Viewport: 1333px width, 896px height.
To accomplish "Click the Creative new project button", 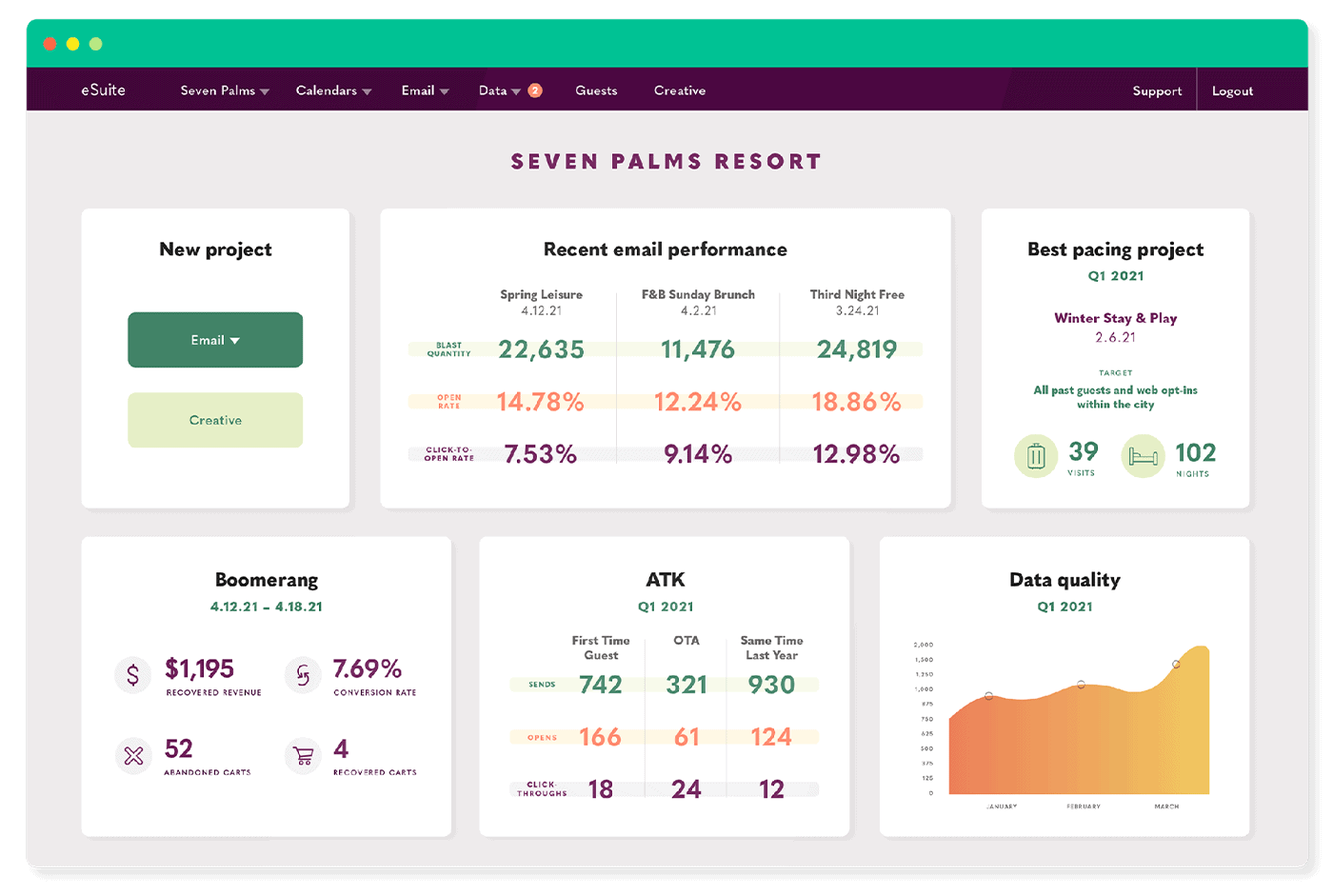I will pyautogui.click(x=215, y=420).
